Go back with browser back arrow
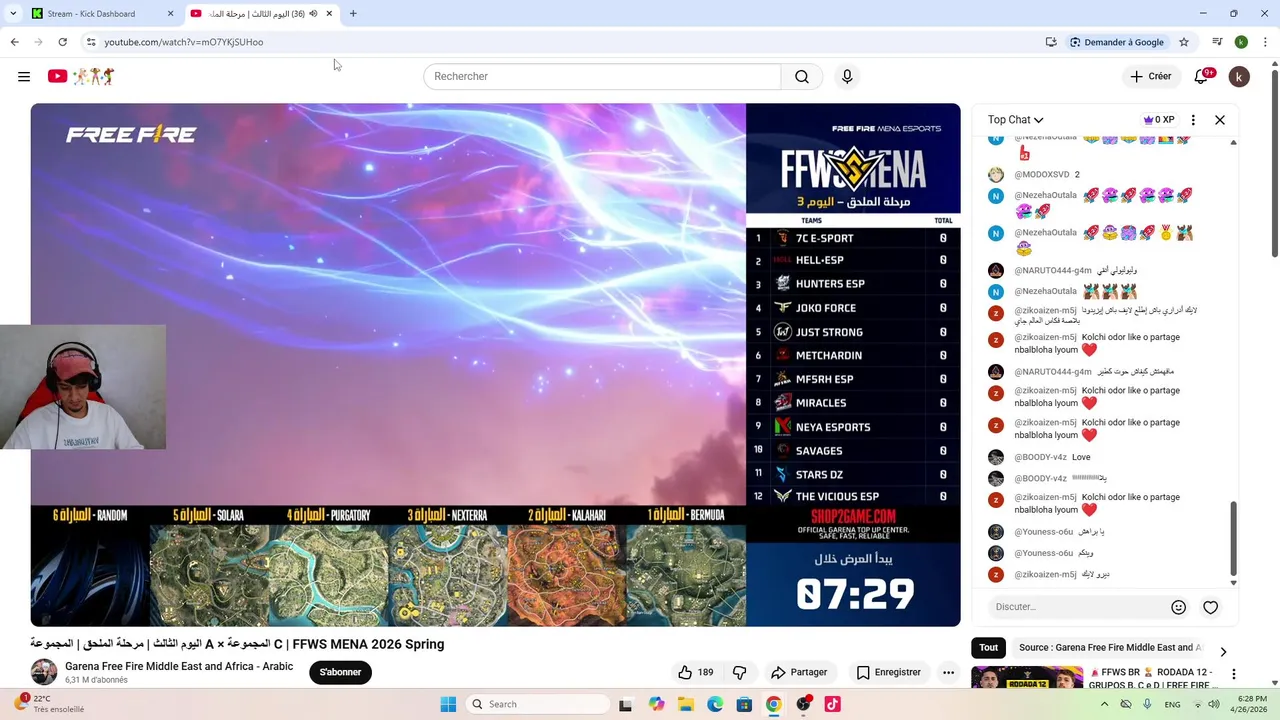Image resolution: width=1280 pixels, height=720 pixels. click(x=14, y=42)
